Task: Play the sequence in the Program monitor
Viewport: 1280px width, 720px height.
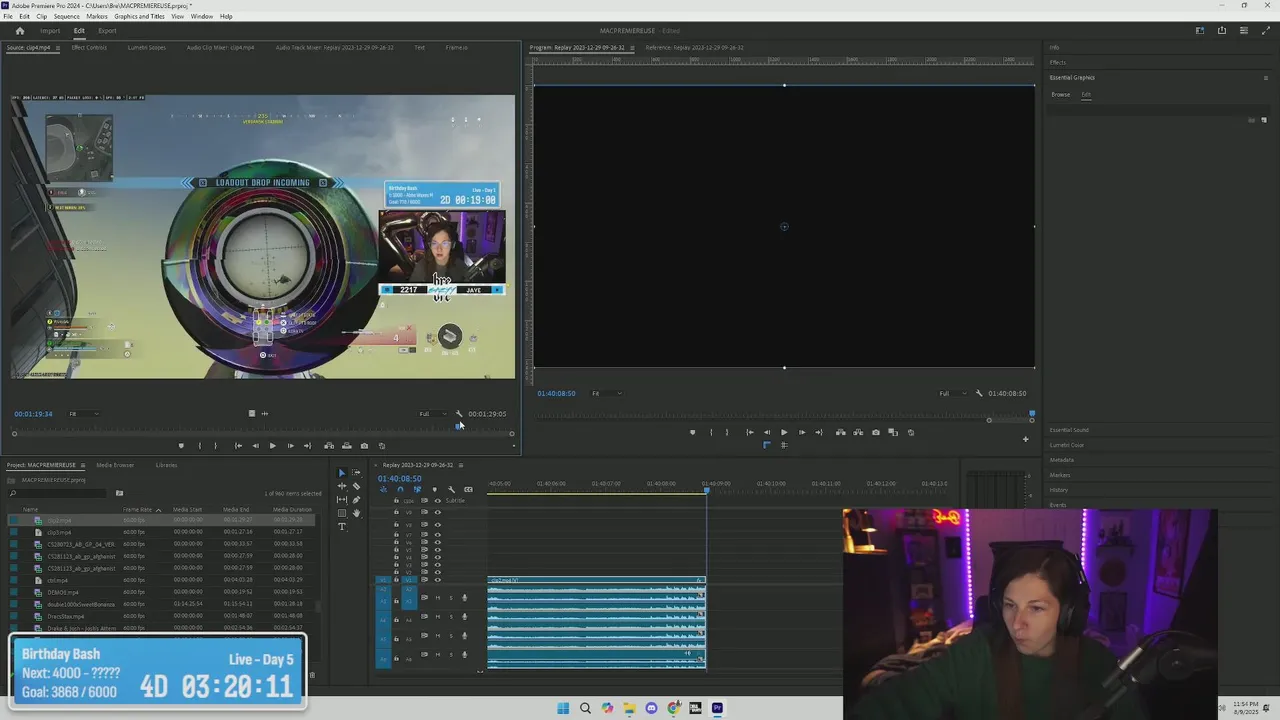Action: 784,433
